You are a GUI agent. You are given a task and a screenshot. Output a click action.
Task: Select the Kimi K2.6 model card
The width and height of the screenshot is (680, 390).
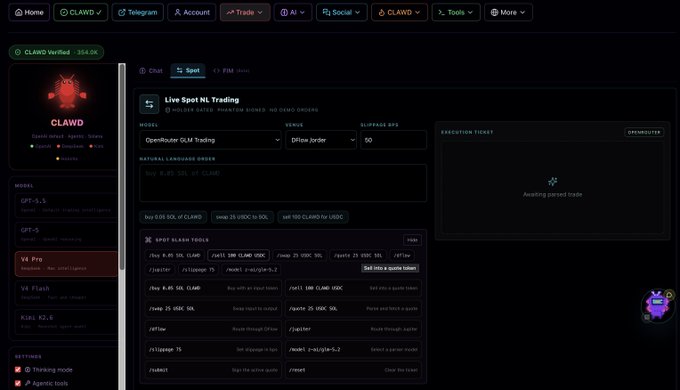66,322
